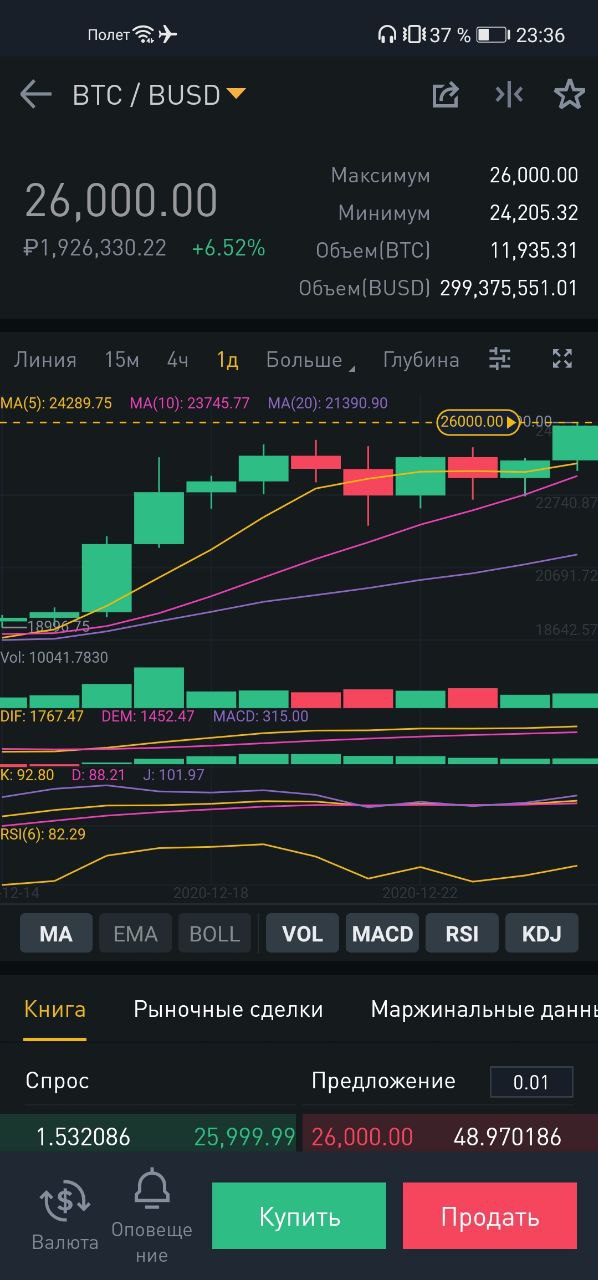598x1280 pixels.
Task: Tap the share icon in the header
Action: (x=445, y=95)
